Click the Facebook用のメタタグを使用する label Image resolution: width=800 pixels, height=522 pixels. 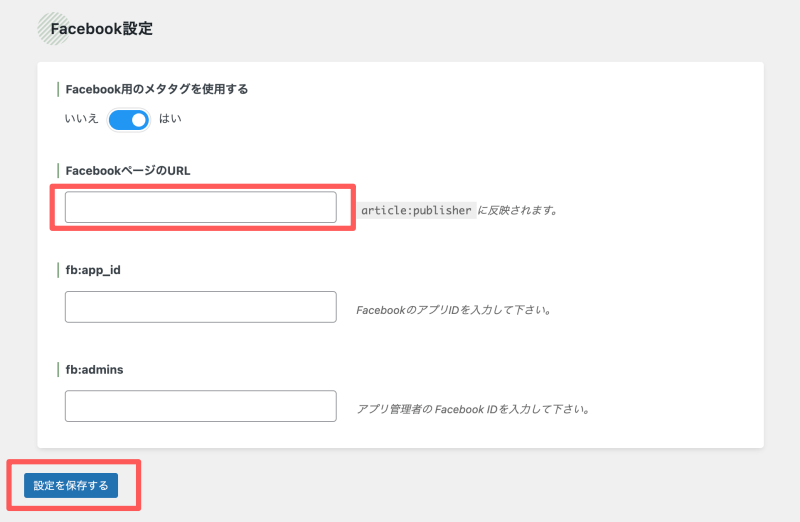pos(157,89)
